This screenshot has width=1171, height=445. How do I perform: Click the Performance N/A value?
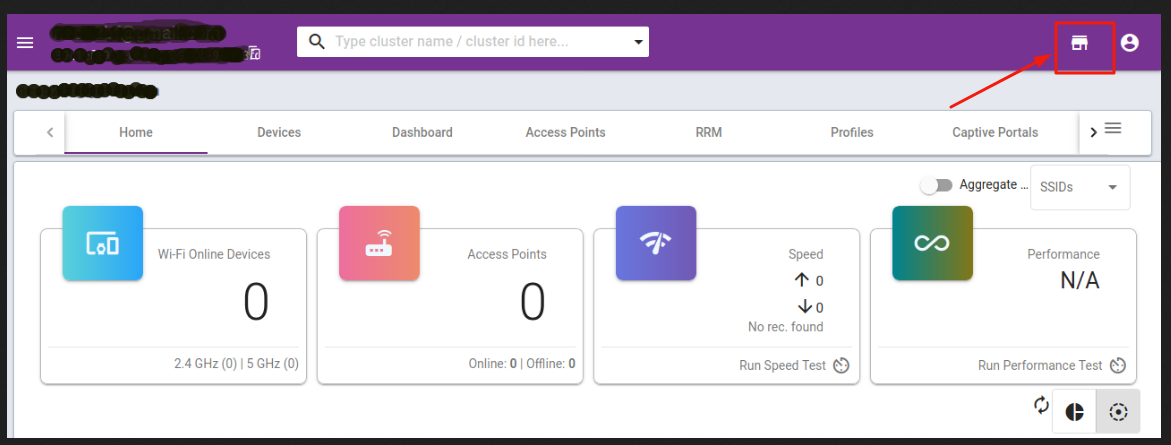tap(1080, 281)
